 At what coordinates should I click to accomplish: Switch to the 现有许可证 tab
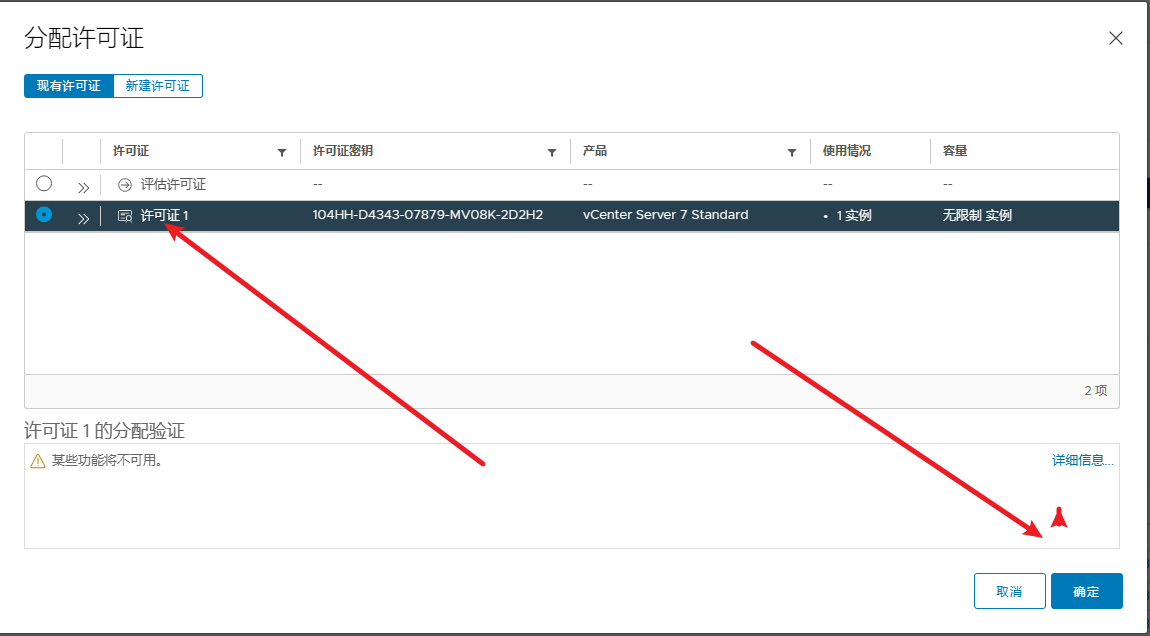coord(69,86)
